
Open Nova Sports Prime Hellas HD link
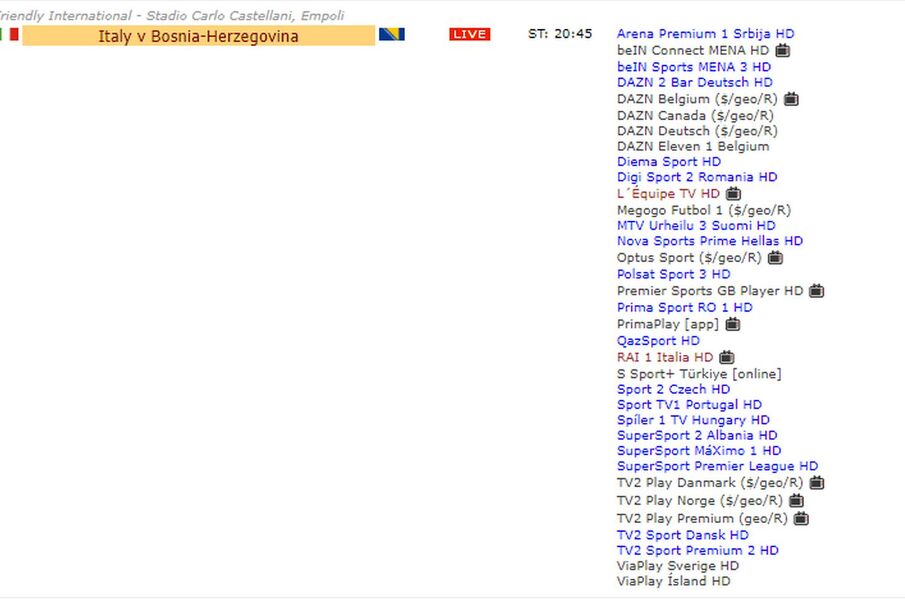(709, 241)
